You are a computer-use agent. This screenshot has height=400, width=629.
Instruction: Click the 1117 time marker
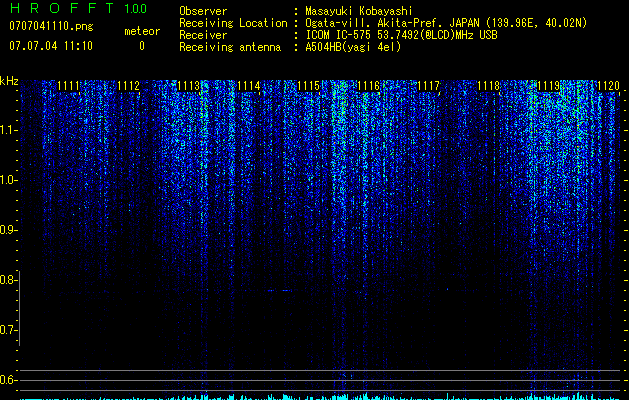[x=428, y=86]
